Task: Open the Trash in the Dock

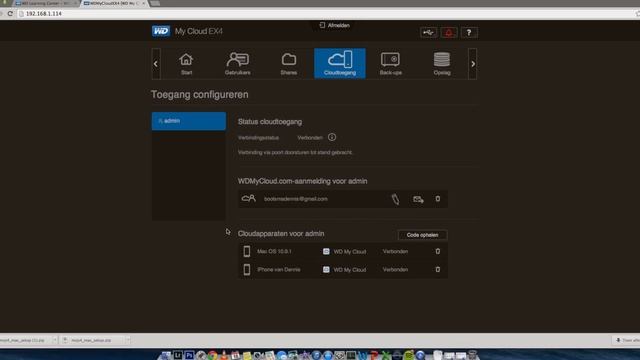Action: point(472,355)
